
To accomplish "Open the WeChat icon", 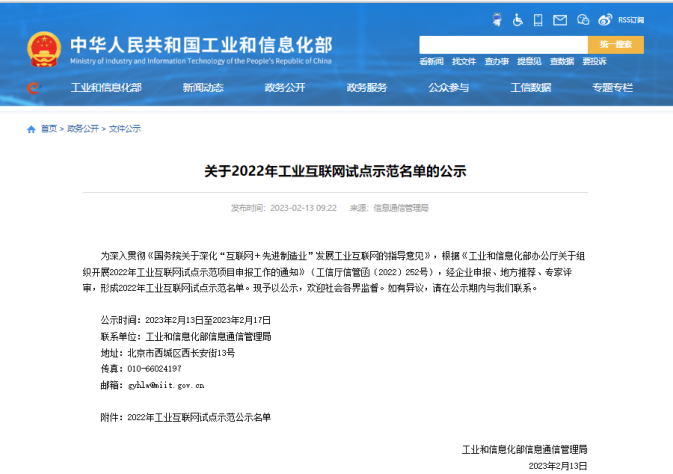I will pos(585,19).
